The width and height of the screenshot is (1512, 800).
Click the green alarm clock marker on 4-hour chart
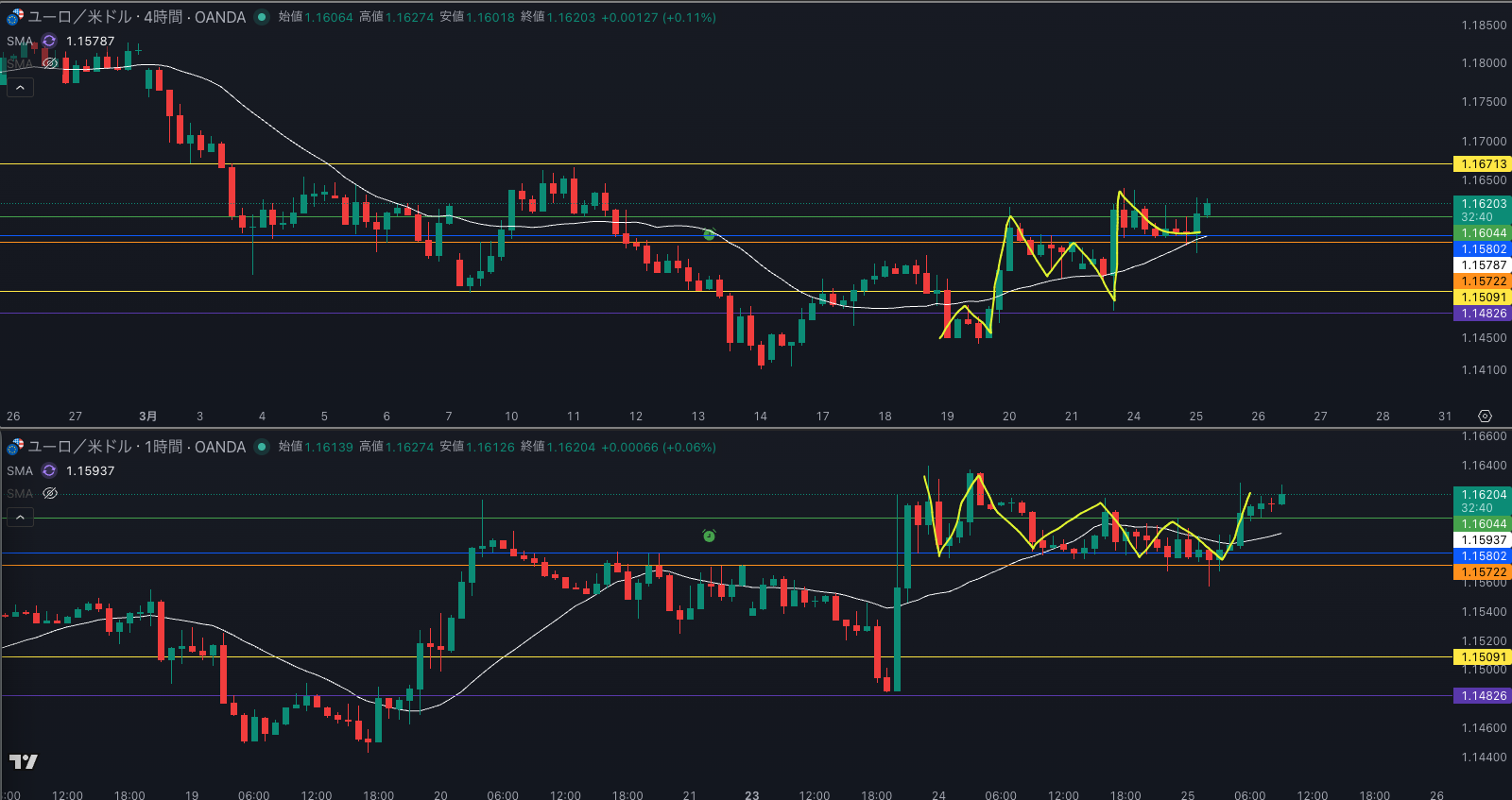pos(709,234)
